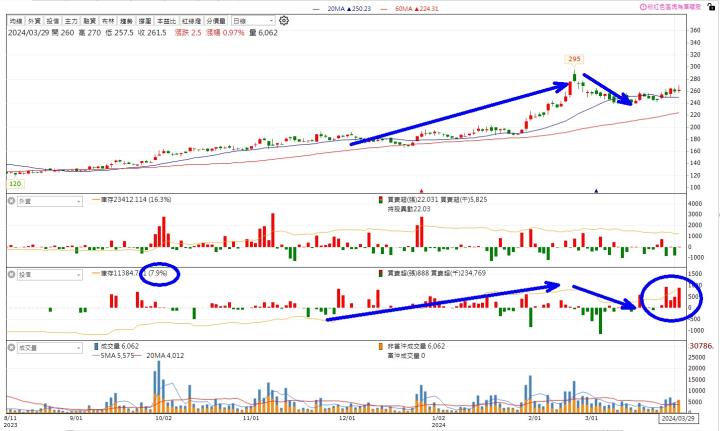Toggle the 均線 indicator button

pos(16,21)
